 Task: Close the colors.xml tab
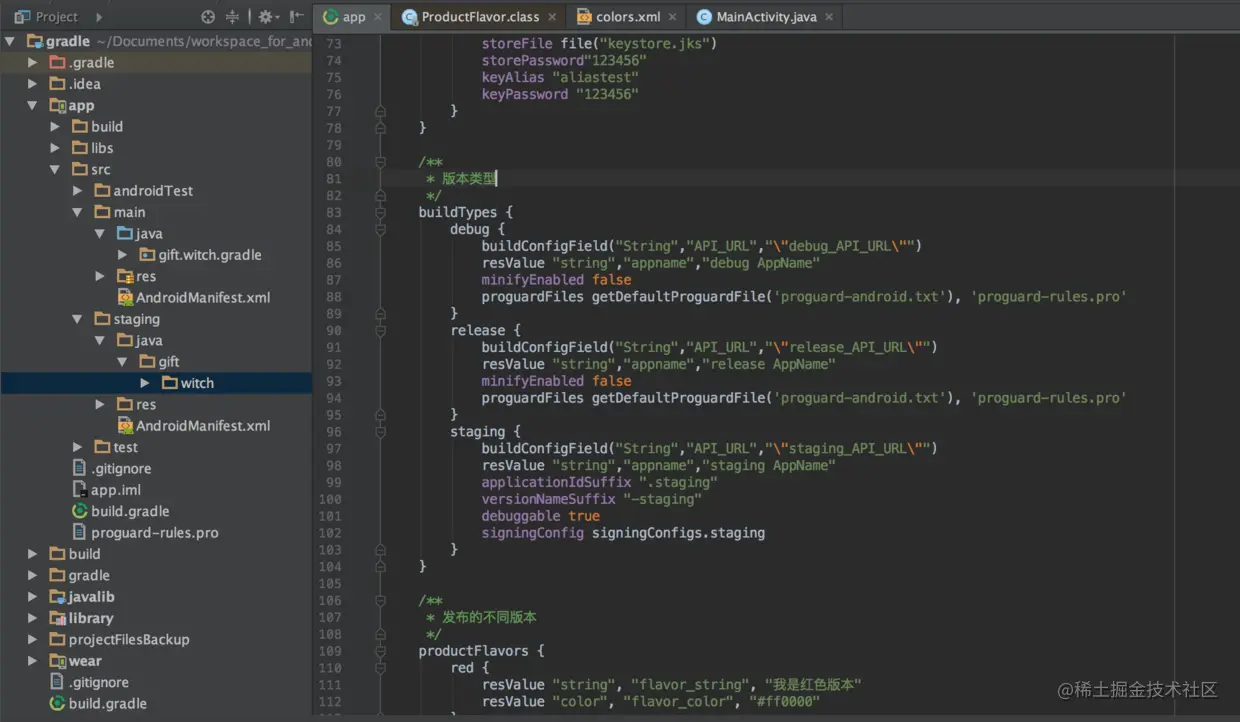tap(673, 17)
